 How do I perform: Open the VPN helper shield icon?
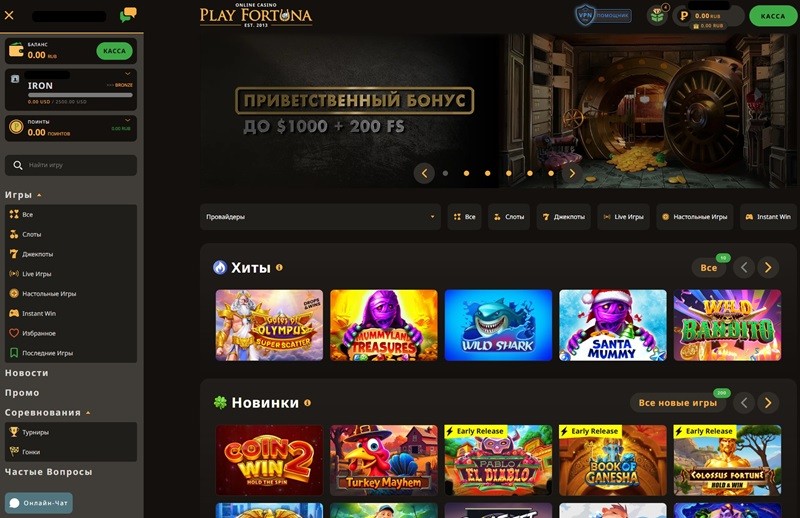pos(585,15)
